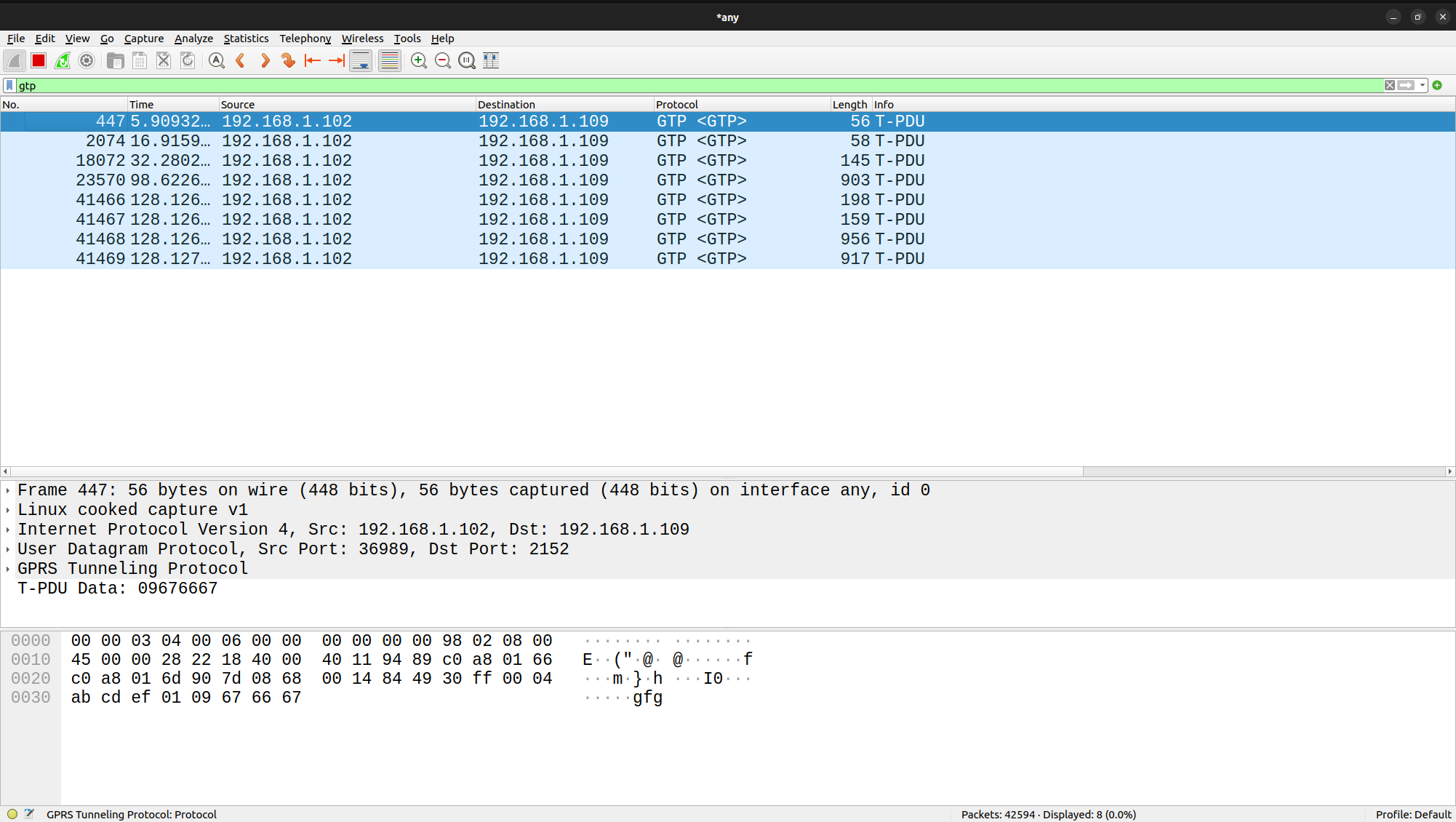
Task: Sort by the No. column header
Action: tap(63, 105)
